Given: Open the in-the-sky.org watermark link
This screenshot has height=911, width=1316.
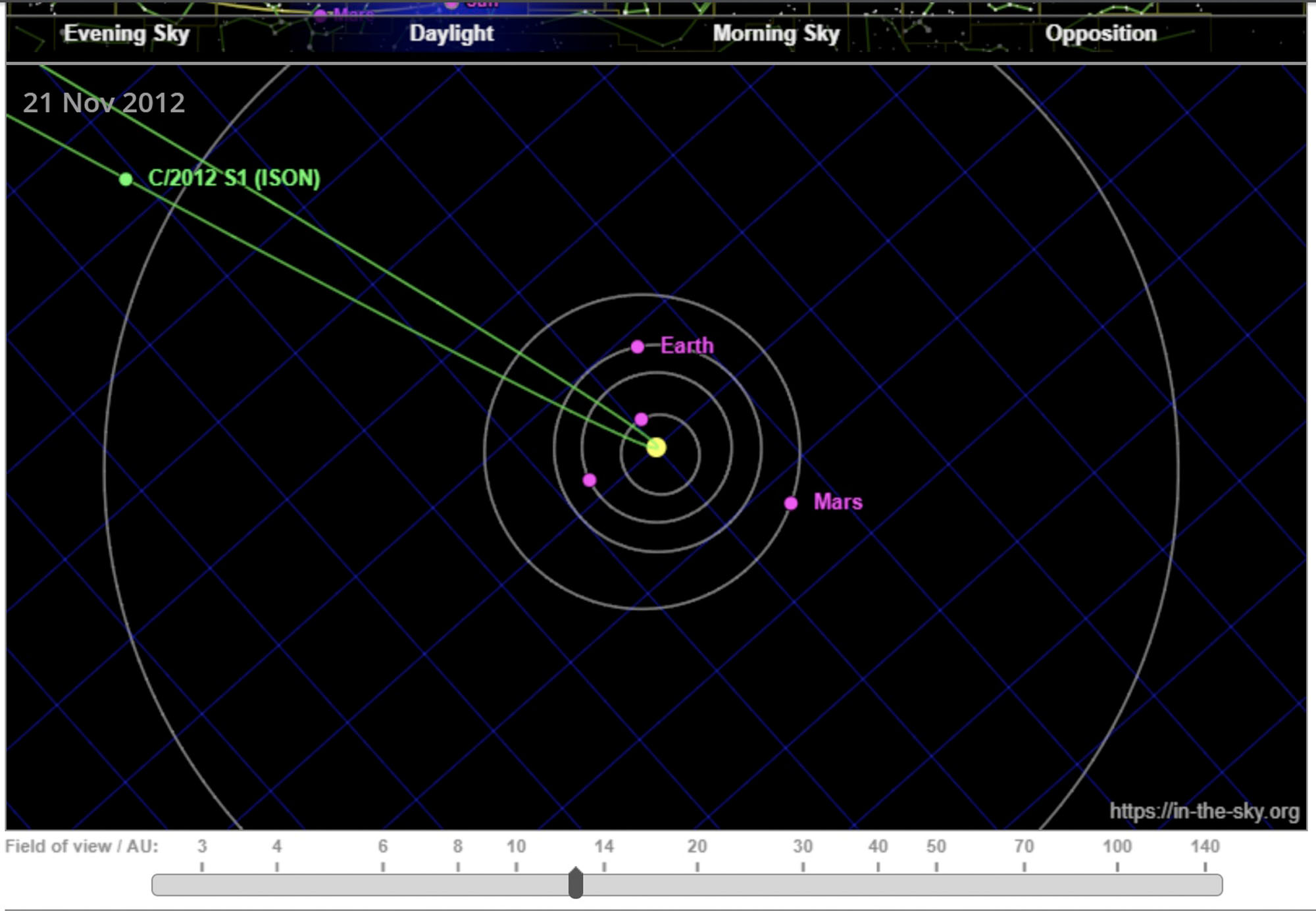Looking at the screenshot, I should (x=1203, y=811).
